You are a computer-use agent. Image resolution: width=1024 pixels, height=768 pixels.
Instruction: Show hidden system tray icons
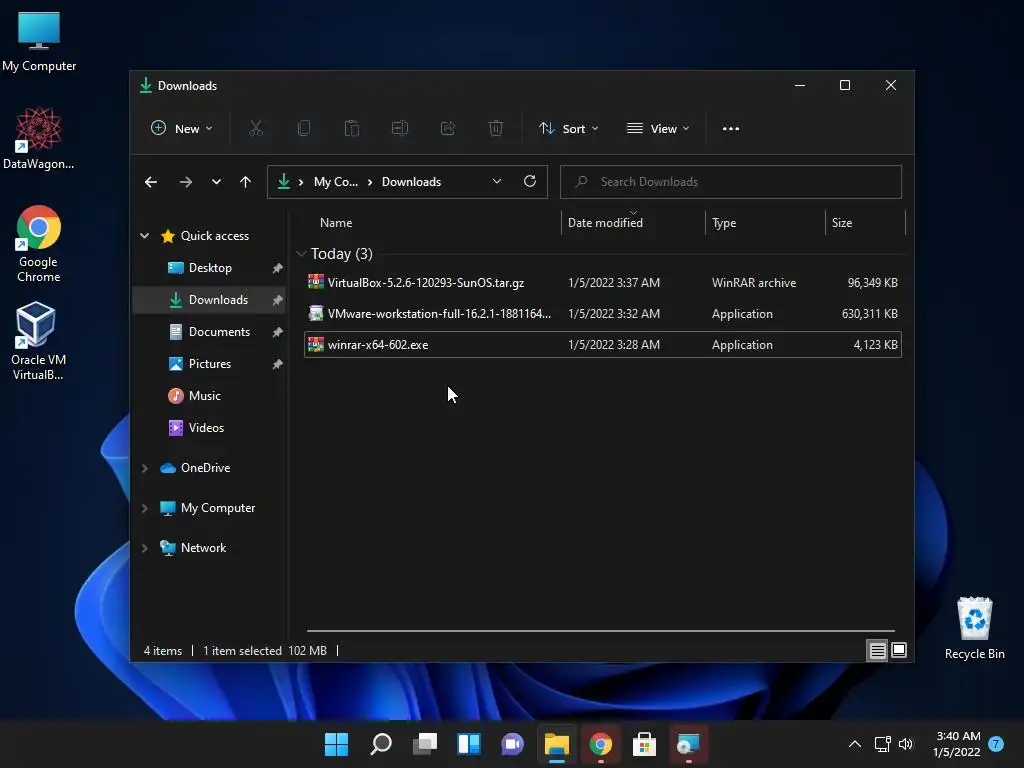[854, 744]
